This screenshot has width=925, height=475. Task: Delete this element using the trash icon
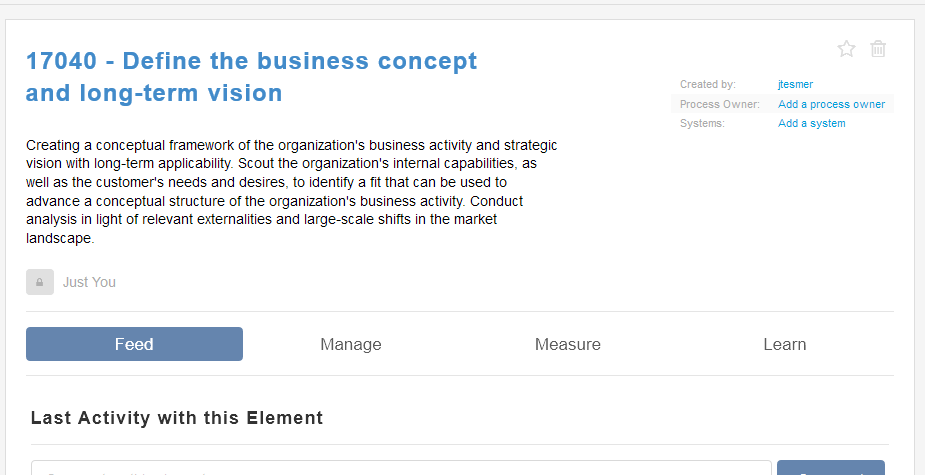click(x=878, y=49)
